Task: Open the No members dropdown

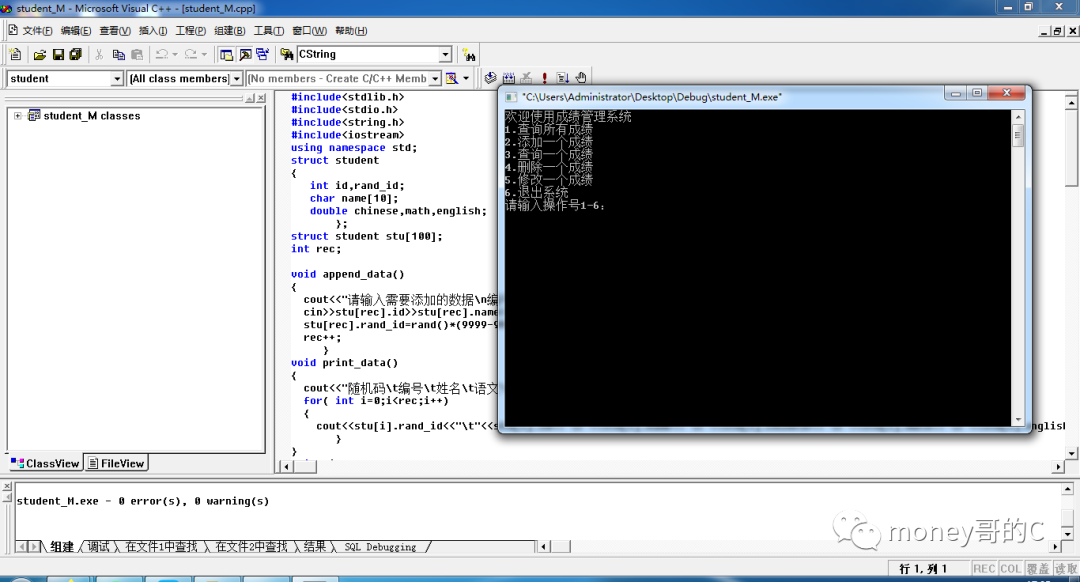Action: click(x=435, y=79)
